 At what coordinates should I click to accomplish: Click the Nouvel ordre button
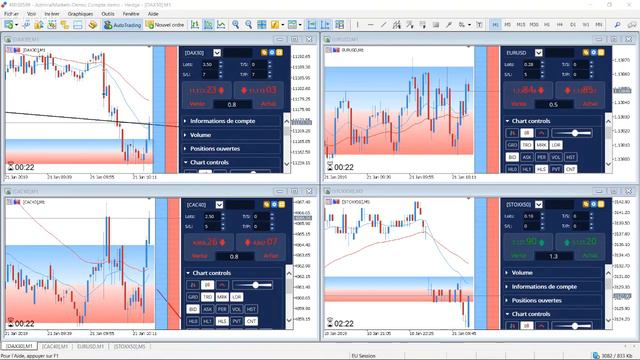(165, 25)
